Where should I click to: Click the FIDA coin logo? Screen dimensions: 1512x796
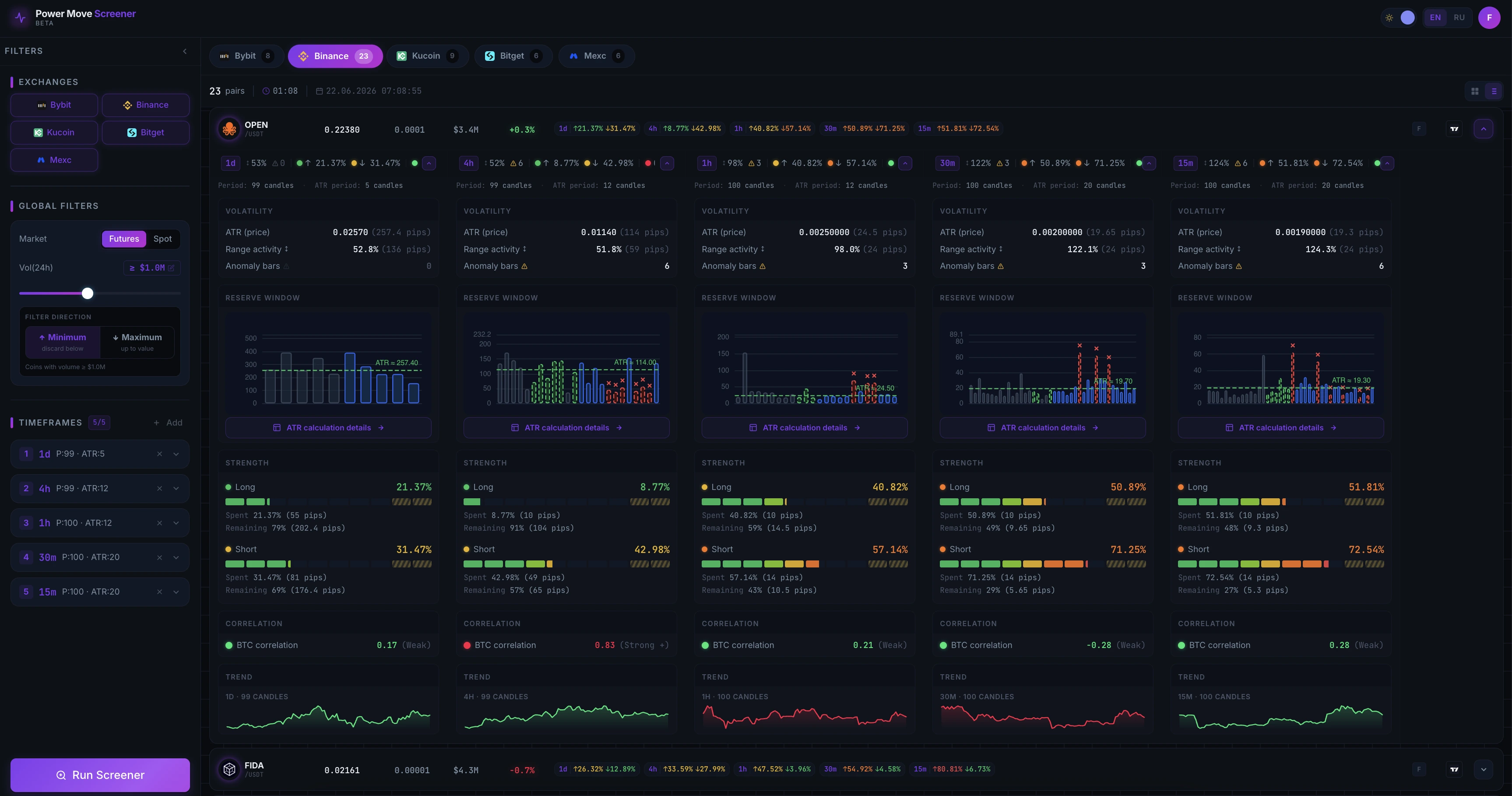click(229, 769)
